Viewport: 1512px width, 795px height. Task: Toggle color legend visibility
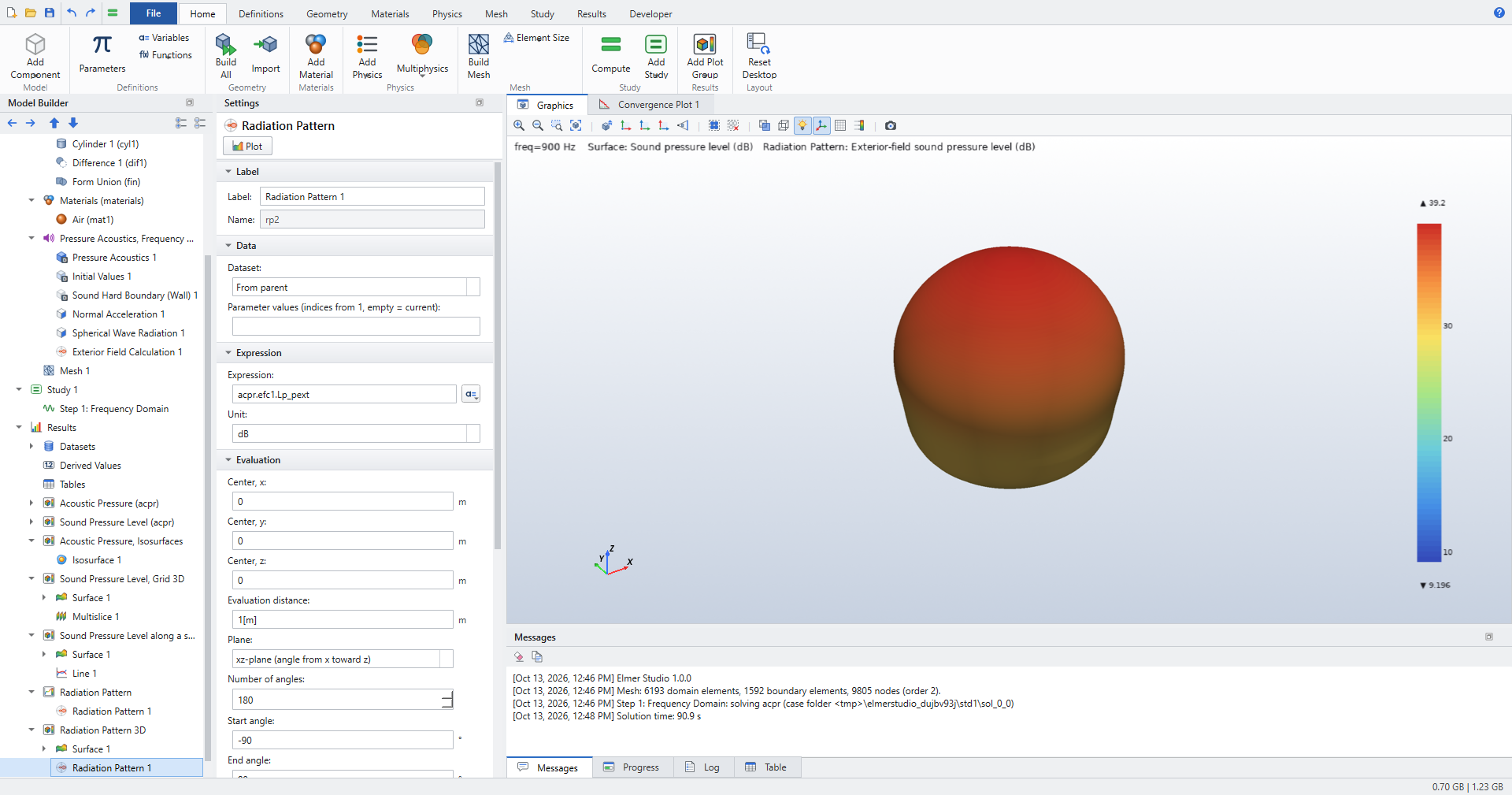click(859, 125)
